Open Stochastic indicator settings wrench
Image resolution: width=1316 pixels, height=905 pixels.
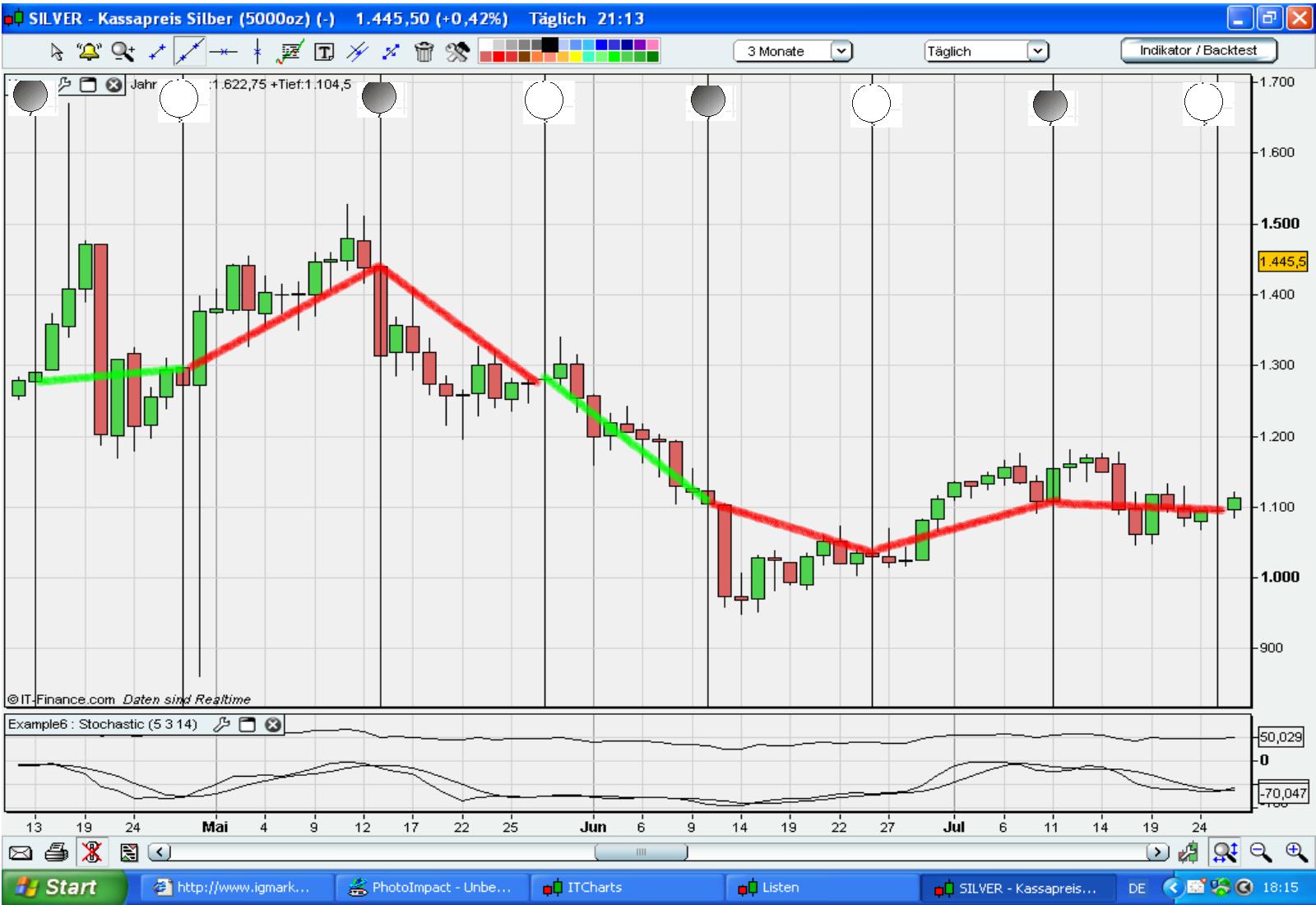click(221, 725)
